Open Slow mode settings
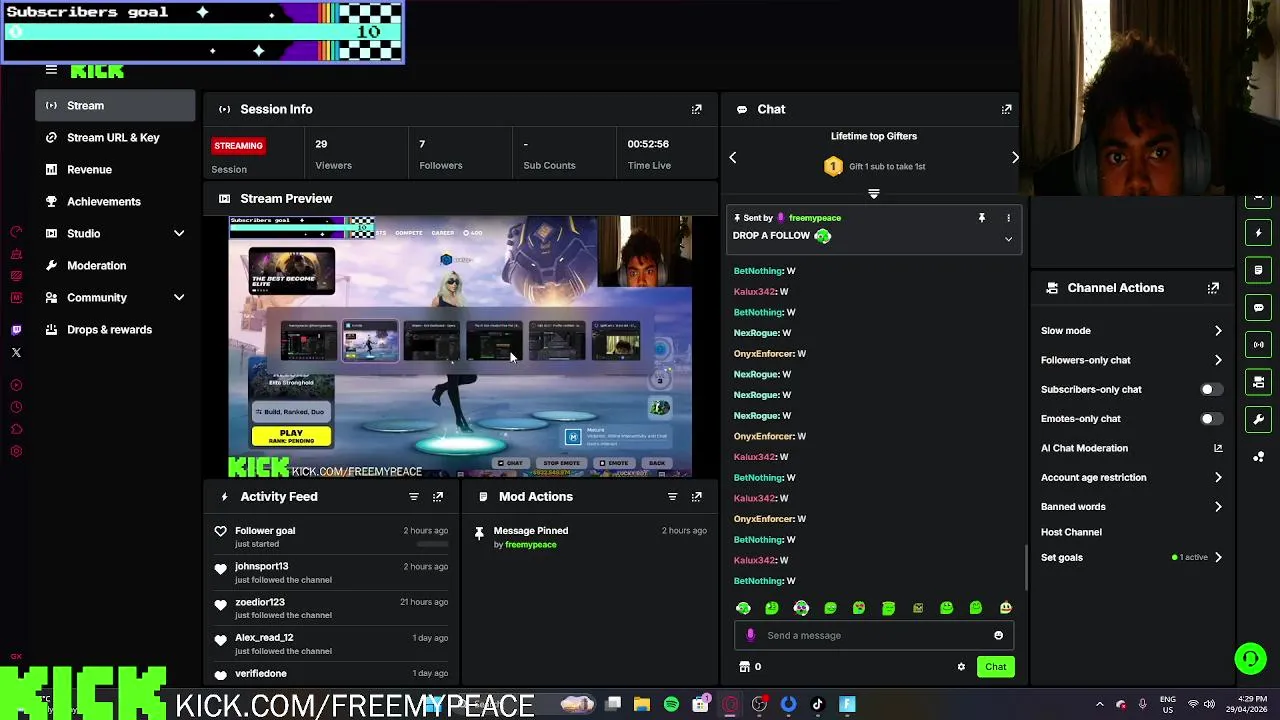 click(x=1131, y=330)
